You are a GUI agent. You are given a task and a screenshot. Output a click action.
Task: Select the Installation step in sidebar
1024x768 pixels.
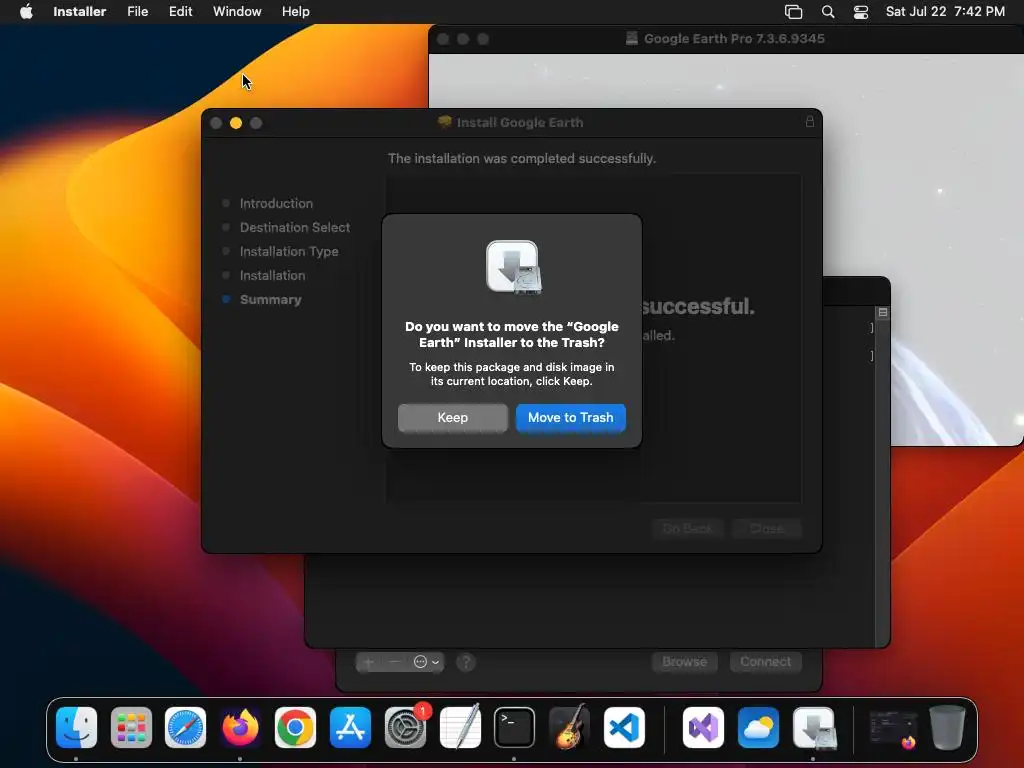click(x=272, y=276)
